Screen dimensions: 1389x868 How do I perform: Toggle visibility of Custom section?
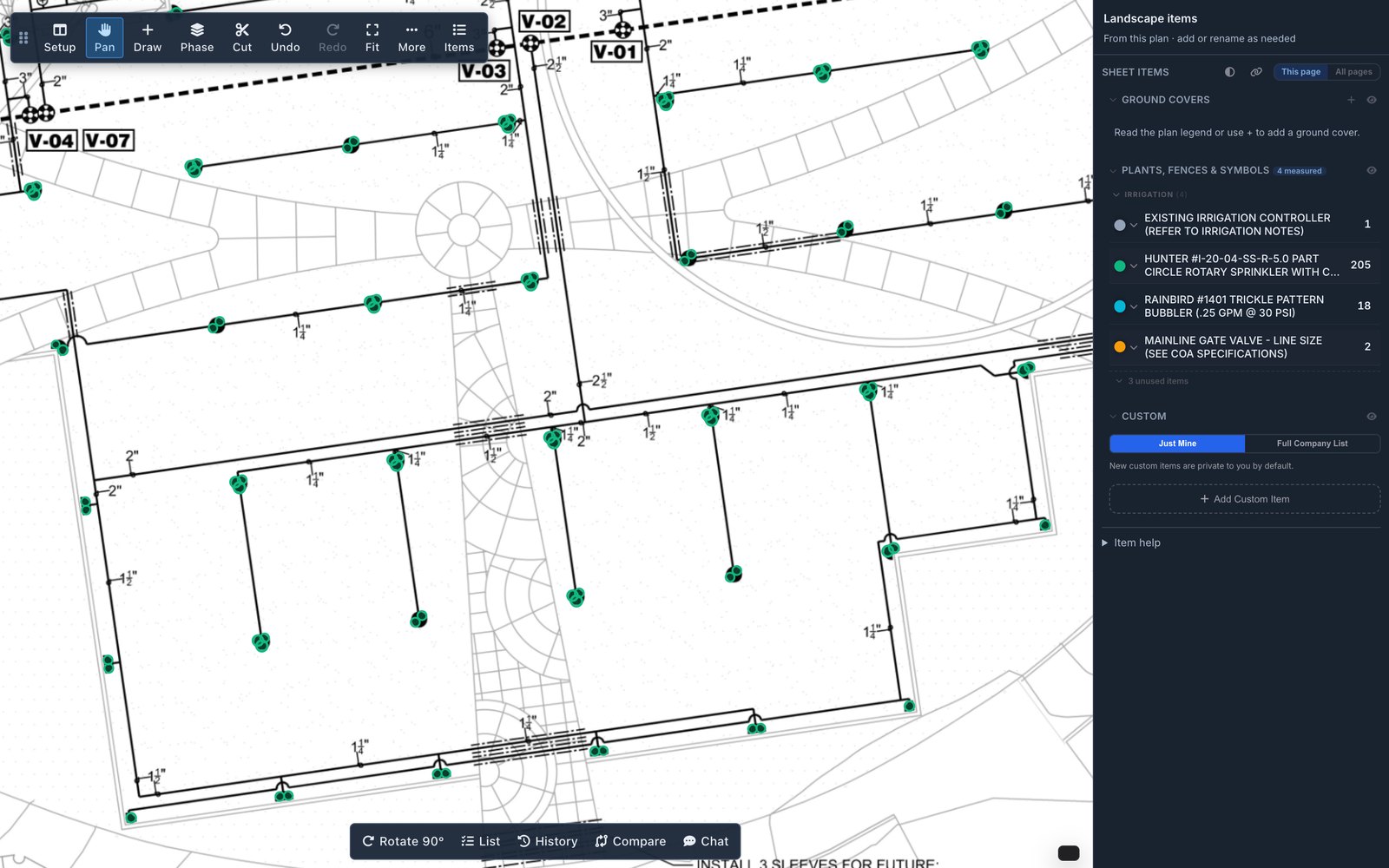coord(1372,417)
